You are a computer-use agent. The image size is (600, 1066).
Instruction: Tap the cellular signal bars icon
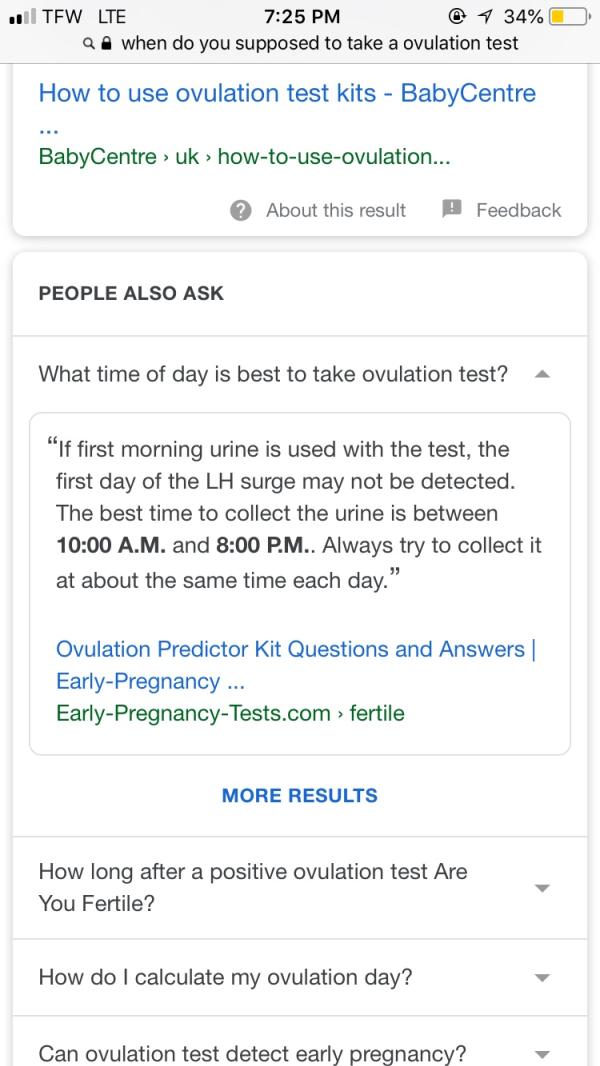tap(22, 17)
